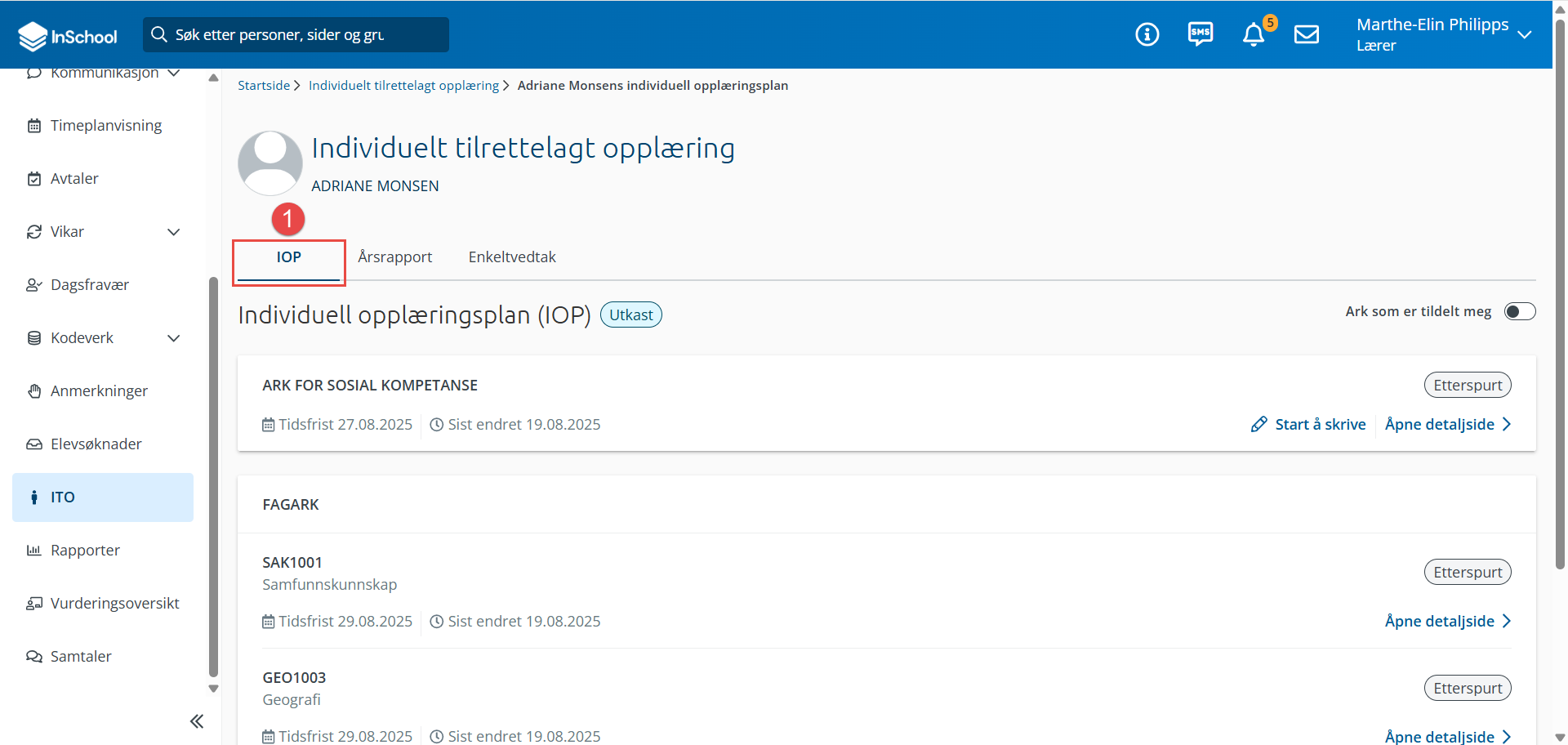
Task: Click Etterspurt badge on SAK1001
Action: tap(1468, 573)
